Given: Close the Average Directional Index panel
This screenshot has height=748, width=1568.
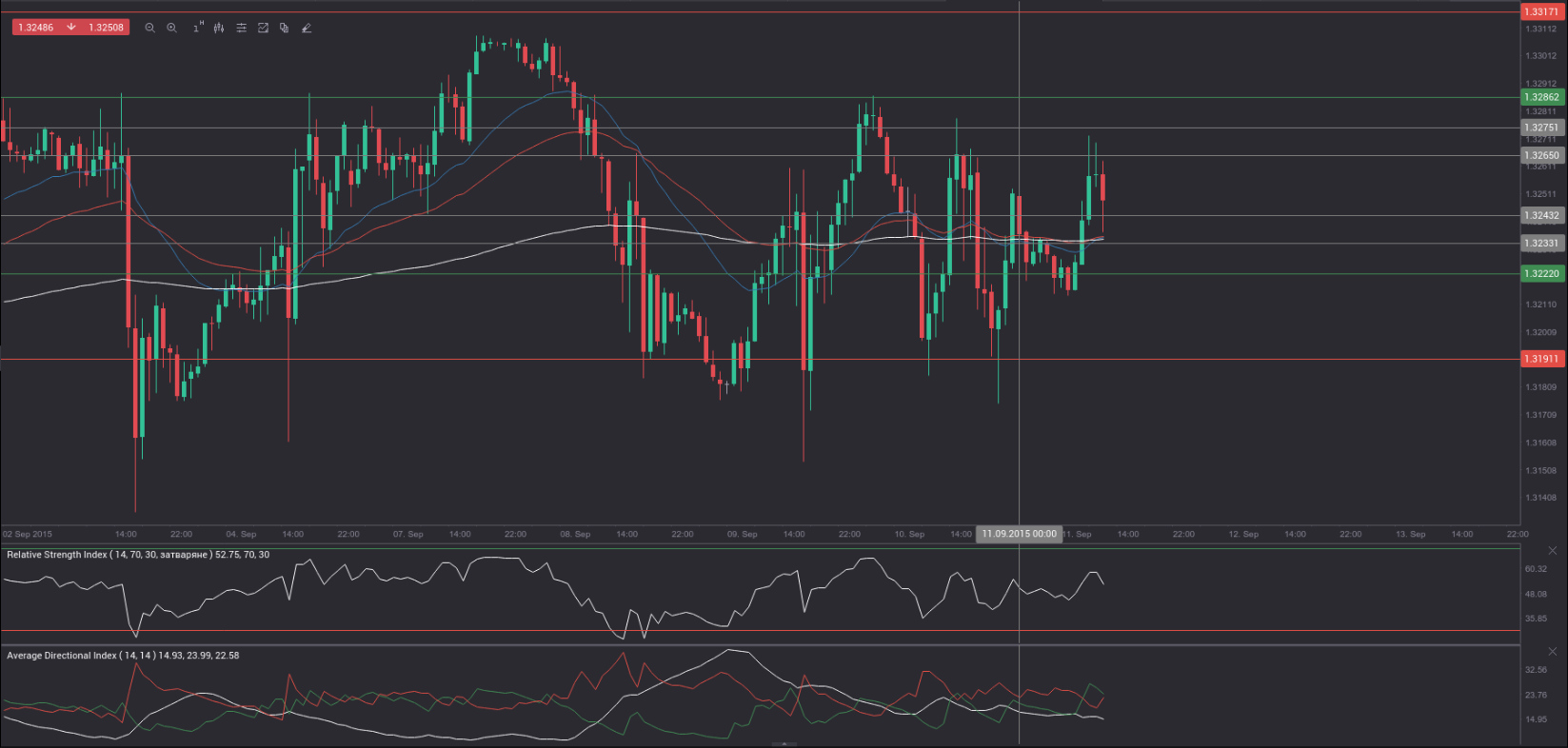Looking at the screenshot, I should [1552, 652].
